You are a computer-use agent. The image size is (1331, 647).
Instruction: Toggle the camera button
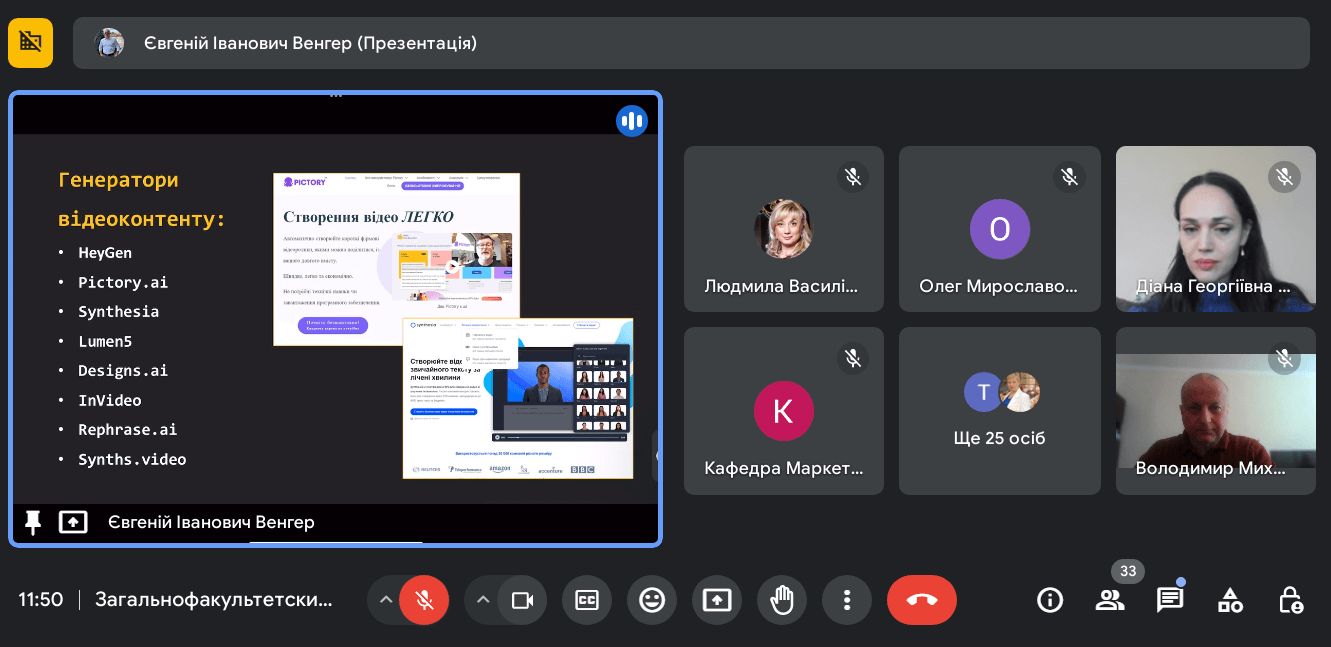[x=522, y=600]
